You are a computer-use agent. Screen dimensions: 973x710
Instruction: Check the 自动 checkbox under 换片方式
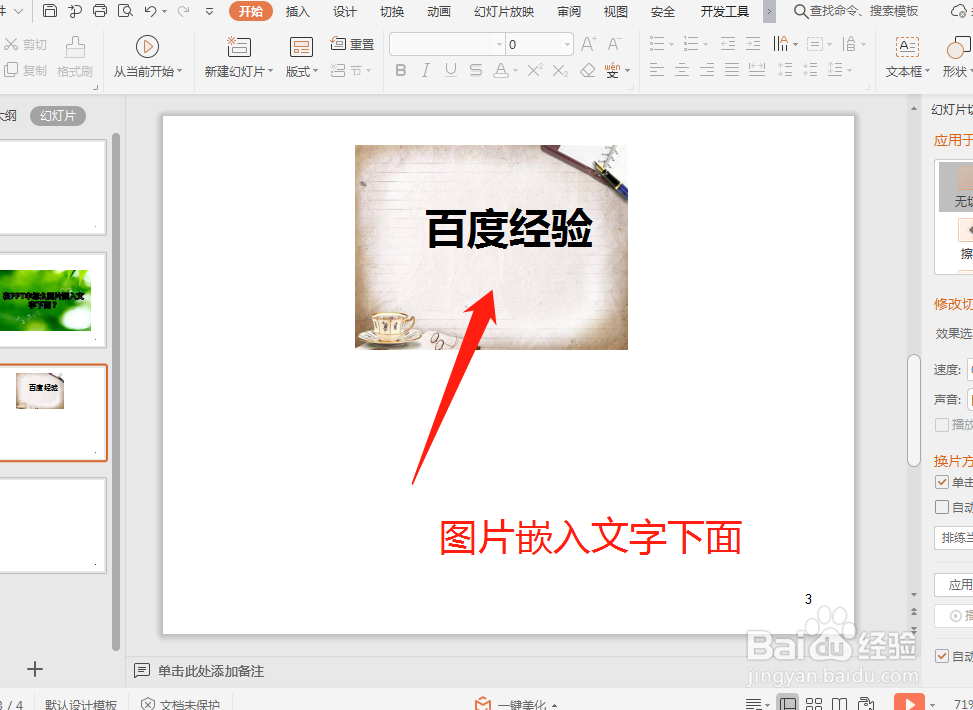pos(941,507)
